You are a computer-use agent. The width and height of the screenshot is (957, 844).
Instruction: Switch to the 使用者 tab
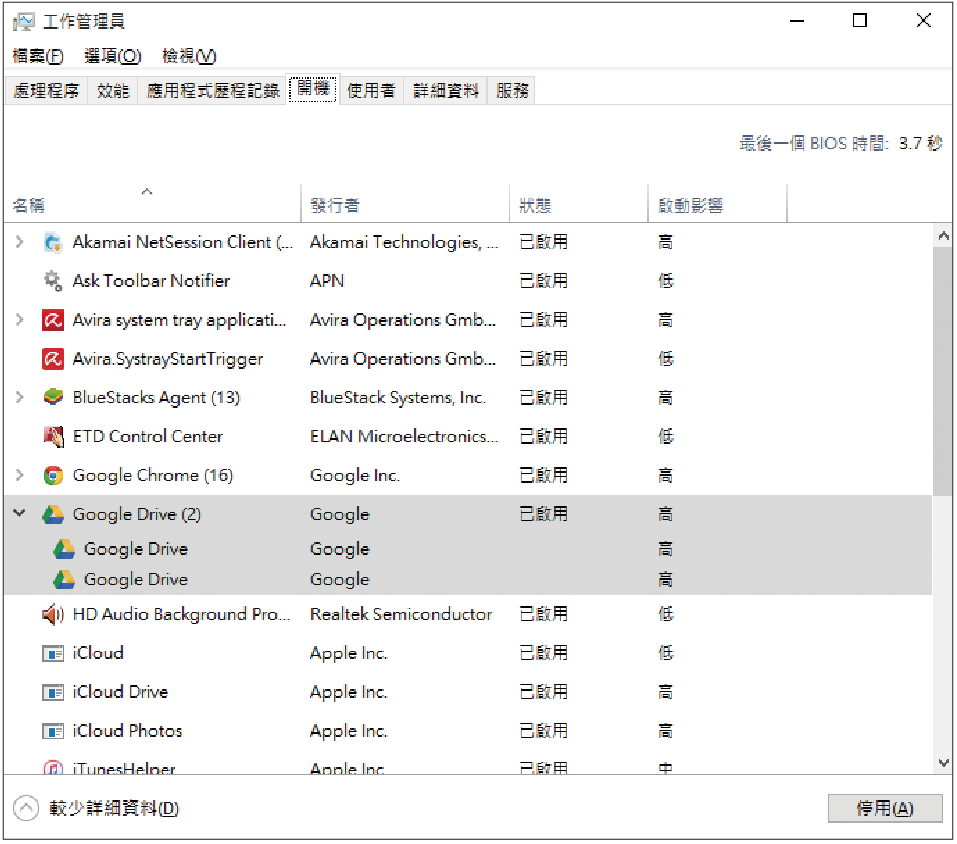(371, 91)
